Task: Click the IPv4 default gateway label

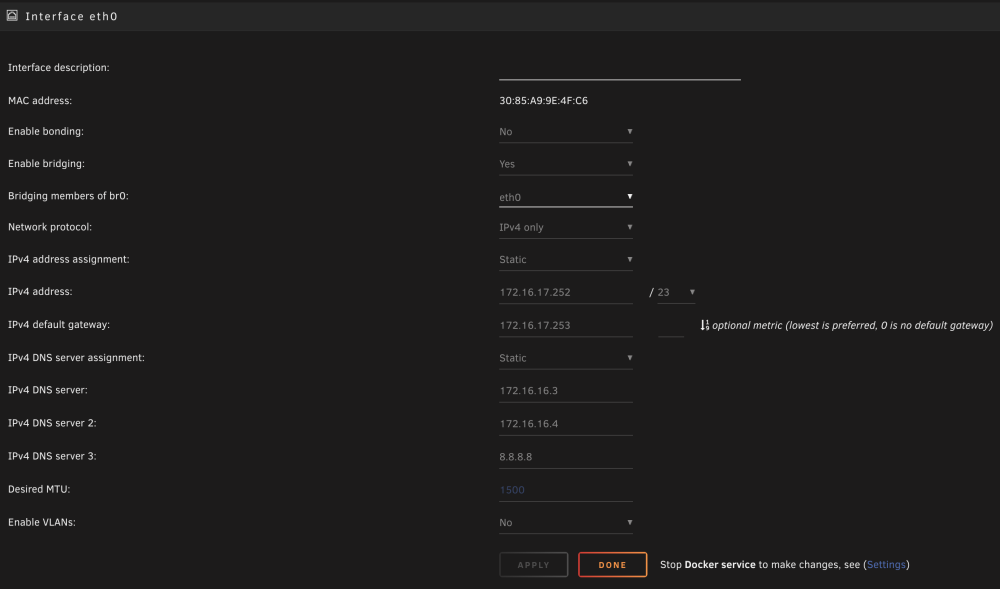Action: pos(59,324)
